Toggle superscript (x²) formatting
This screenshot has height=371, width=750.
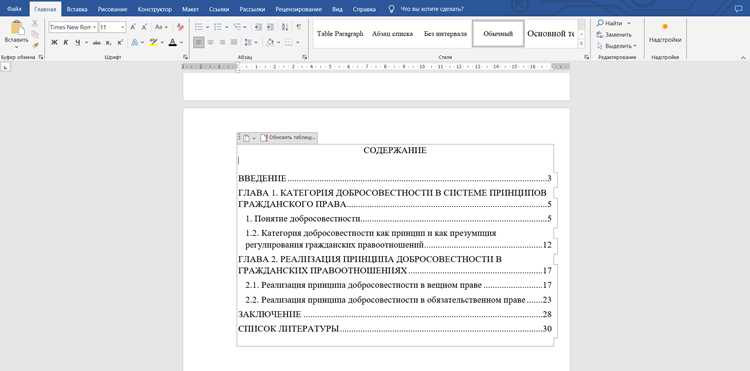tap(120, 43)
